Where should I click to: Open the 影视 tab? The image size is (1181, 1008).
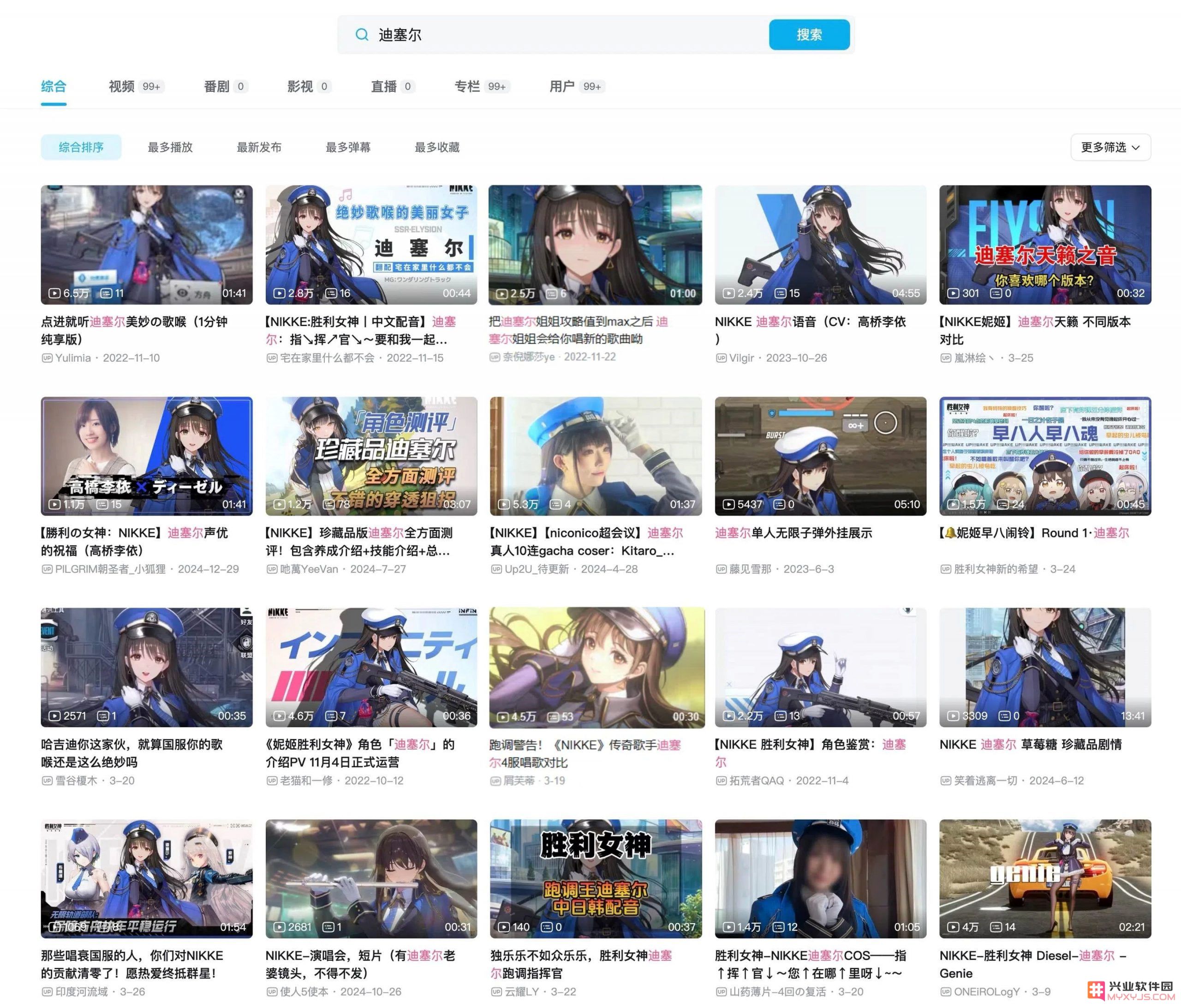tap(309, 87)
